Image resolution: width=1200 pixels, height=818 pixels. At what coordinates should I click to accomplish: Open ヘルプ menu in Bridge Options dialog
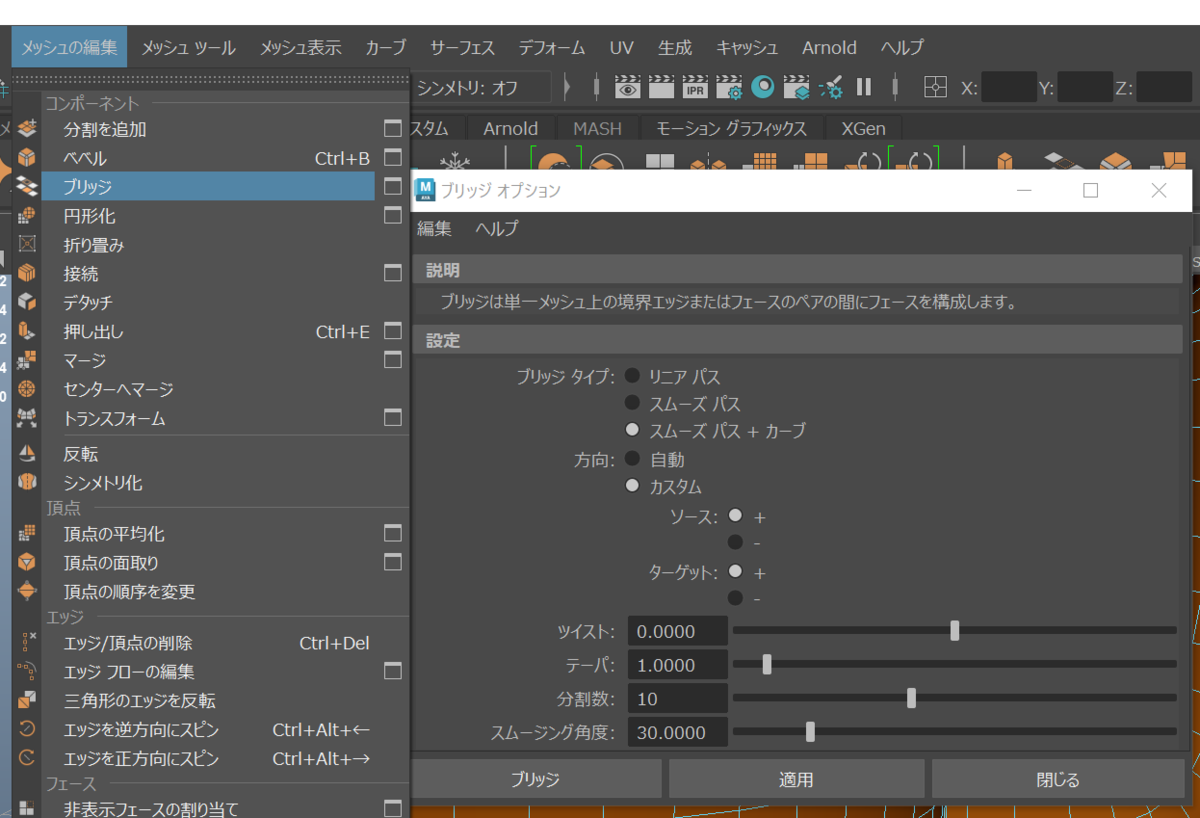pyautogui.click(x=496, y=228)
